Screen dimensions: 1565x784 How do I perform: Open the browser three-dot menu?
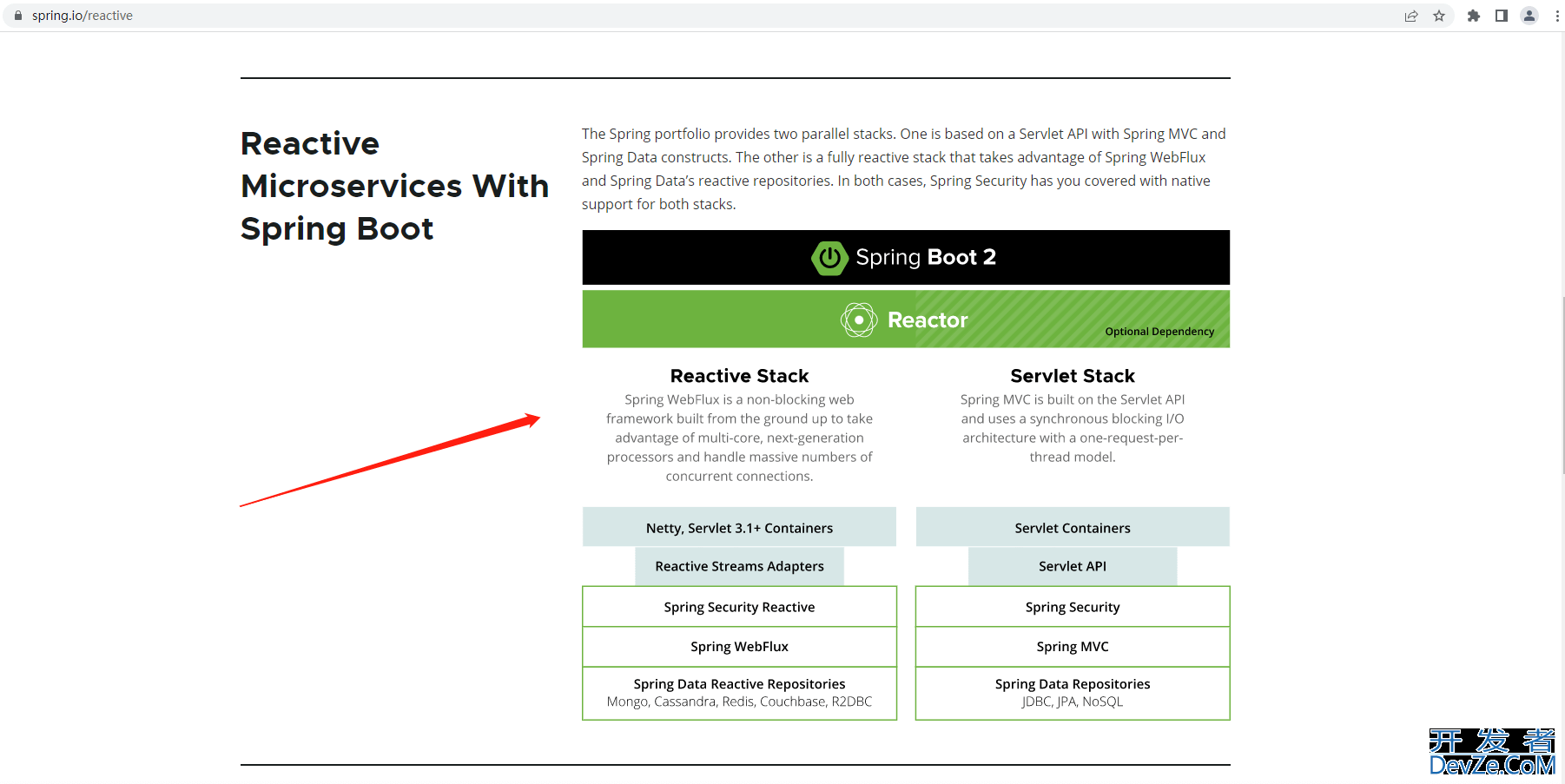pos(1557,16)
